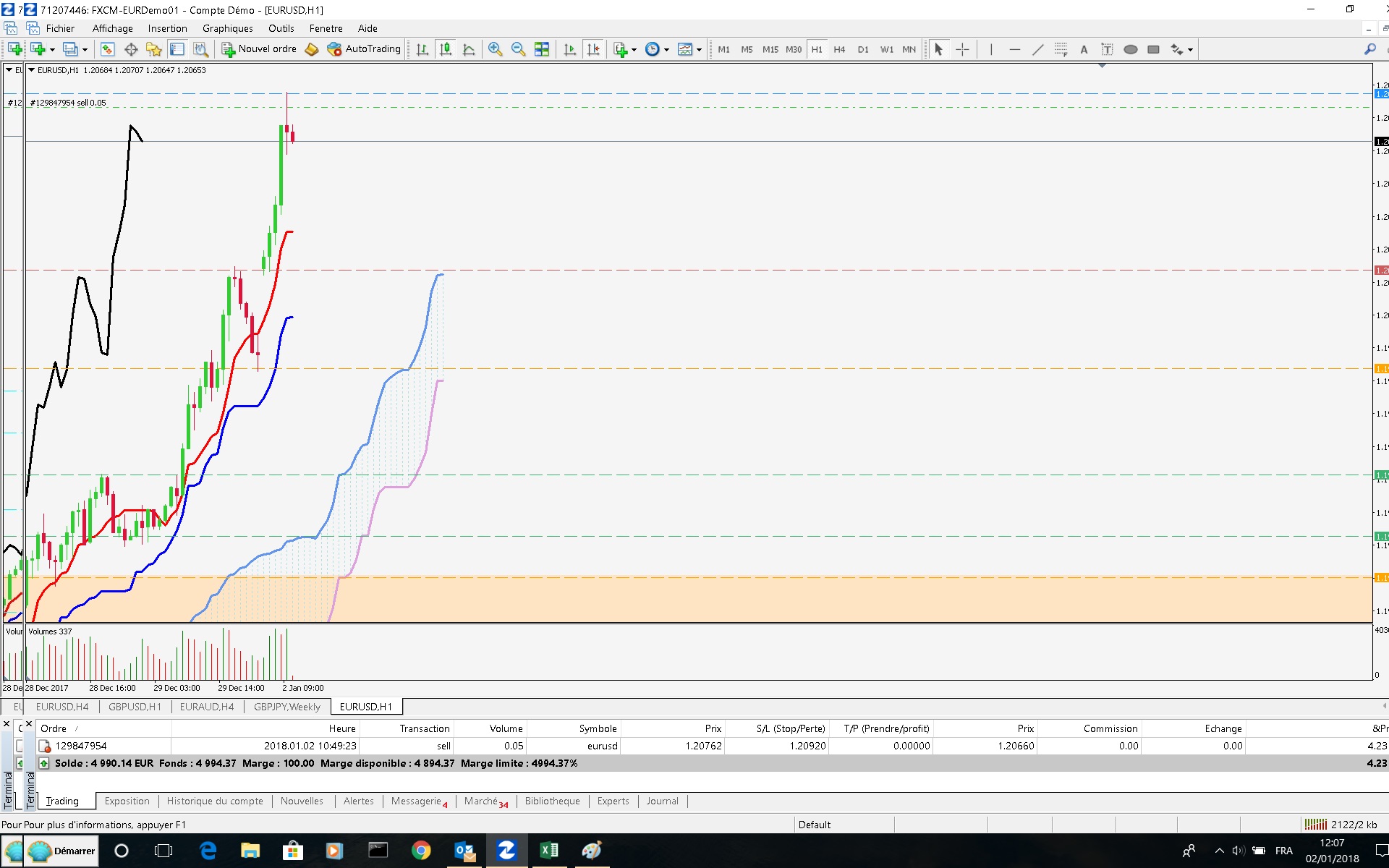
Task: Toggle chart auto scroll
Action: tap(570, 49)
